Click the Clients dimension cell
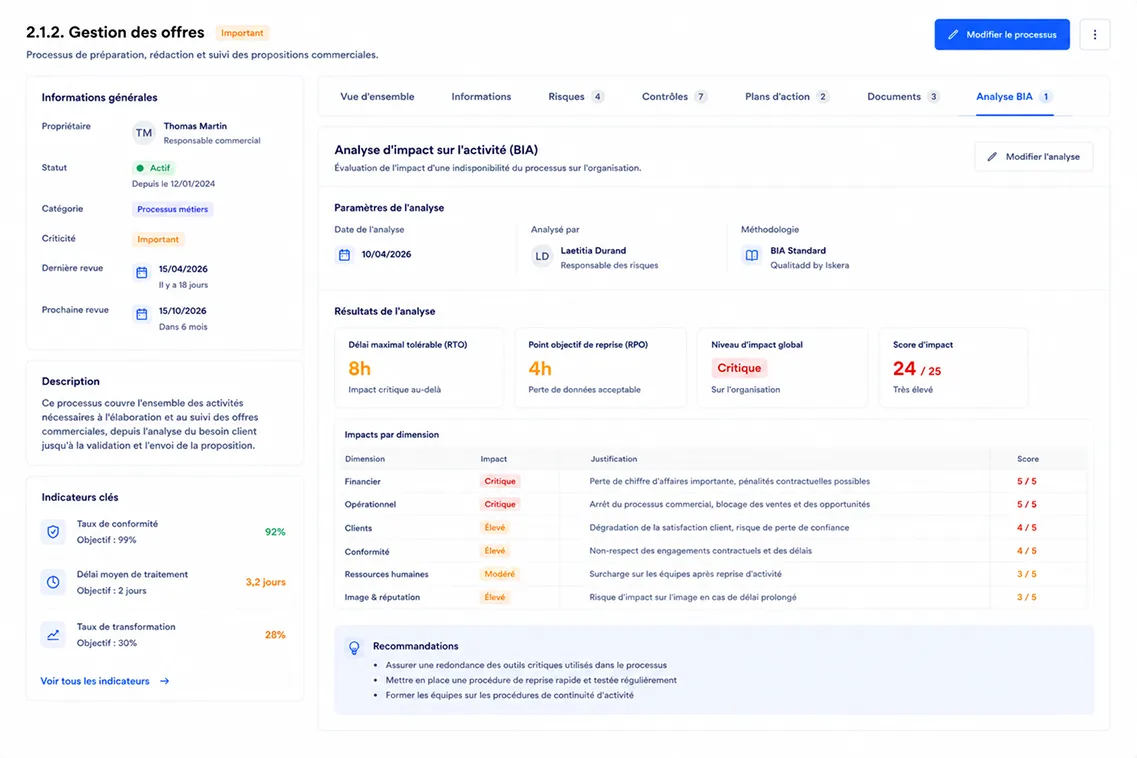1137x758 pixels. 358,528
